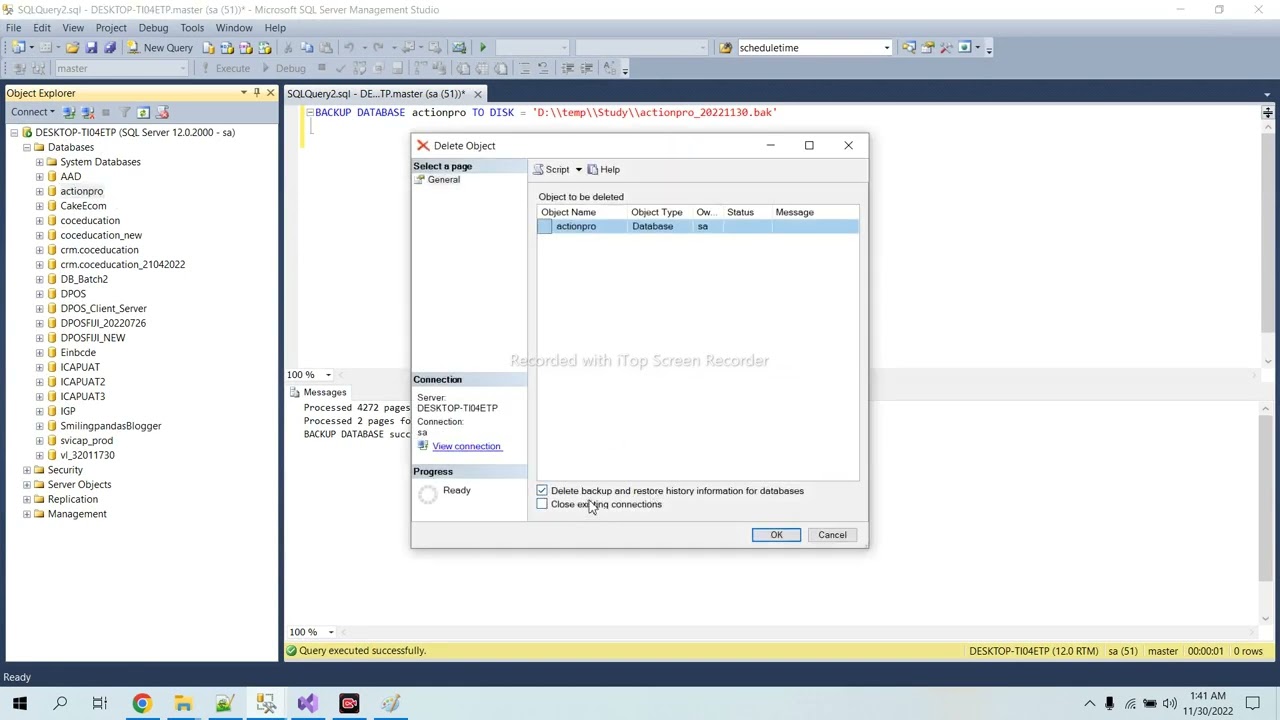
Task: Click the editor vertical scrollbar
Action: coord(1267,230)
